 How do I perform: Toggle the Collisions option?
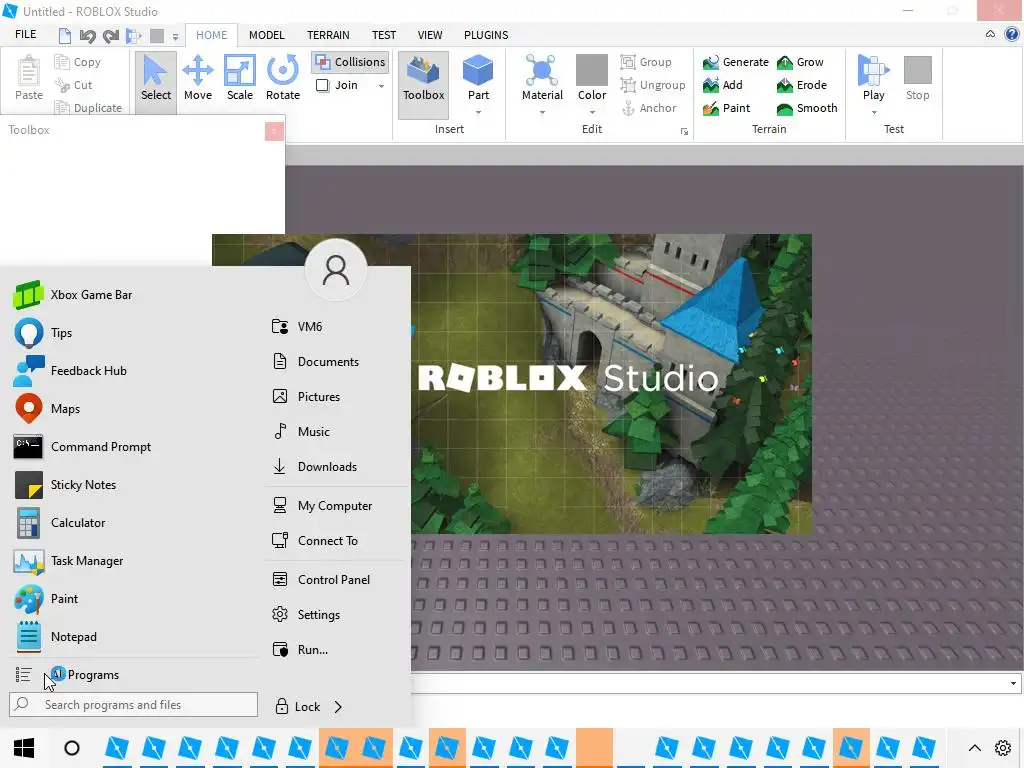[350, 62]
